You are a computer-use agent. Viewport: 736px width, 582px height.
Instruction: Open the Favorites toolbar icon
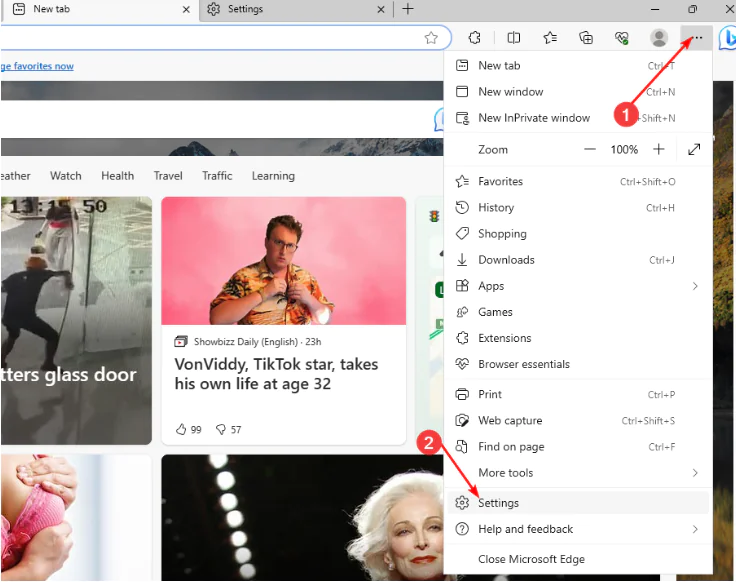[550, 38]
